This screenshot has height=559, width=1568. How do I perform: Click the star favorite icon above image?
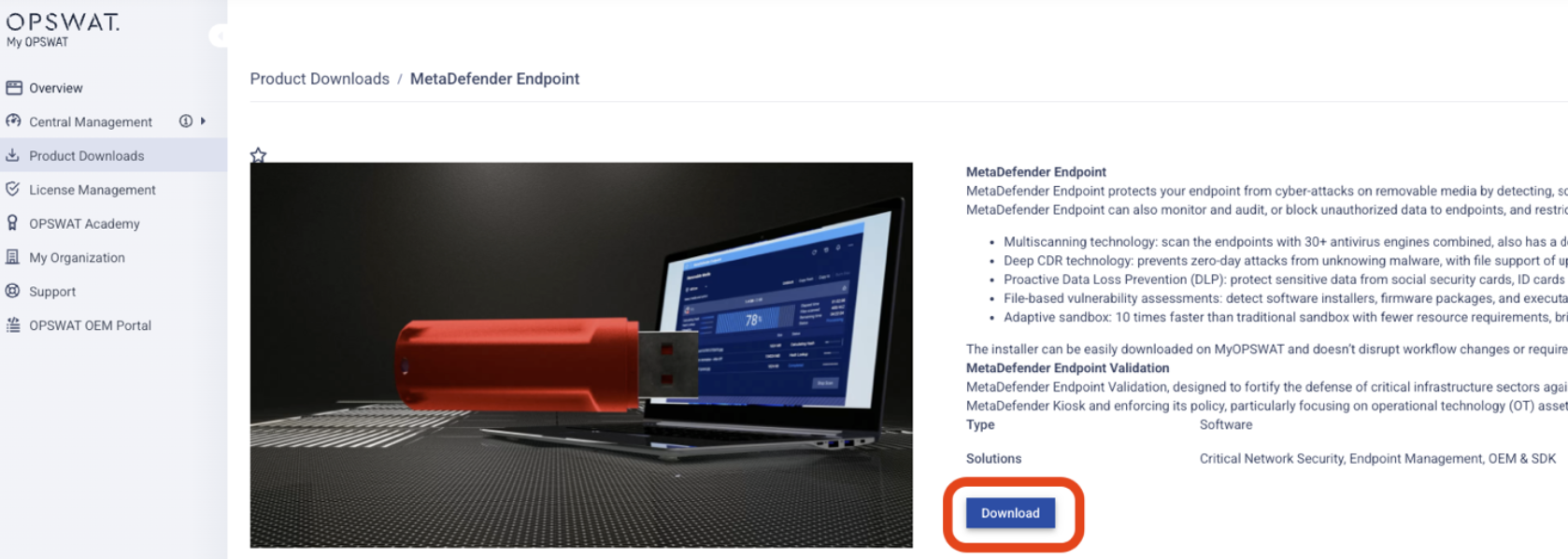coord(259,155)
